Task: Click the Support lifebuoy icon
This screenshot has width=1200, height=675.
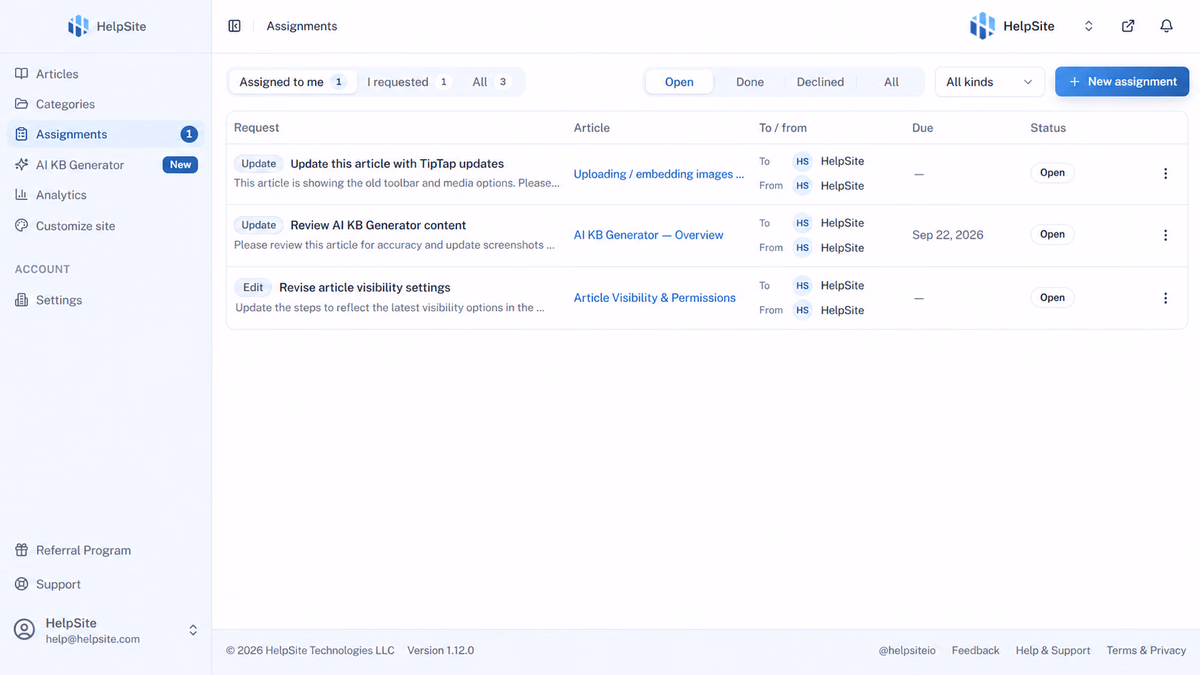Action: click(21, 584)
